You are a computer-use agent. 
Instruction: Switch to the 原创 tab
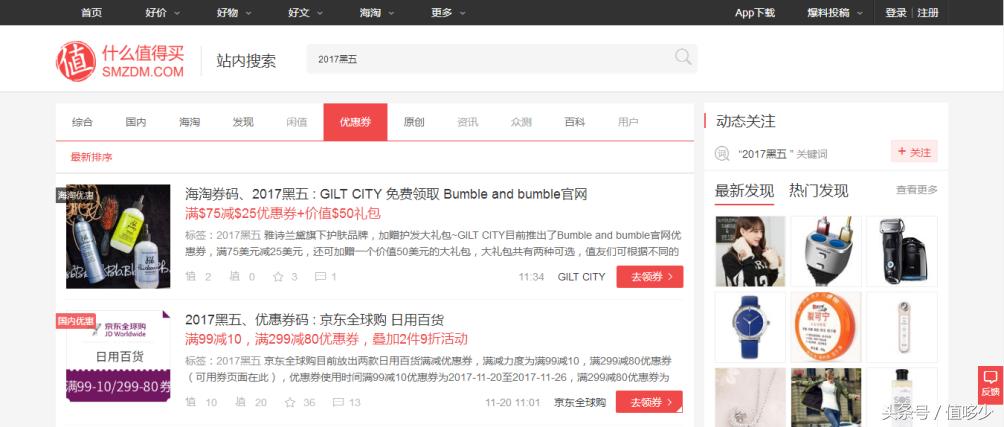[x=414, y=122]
